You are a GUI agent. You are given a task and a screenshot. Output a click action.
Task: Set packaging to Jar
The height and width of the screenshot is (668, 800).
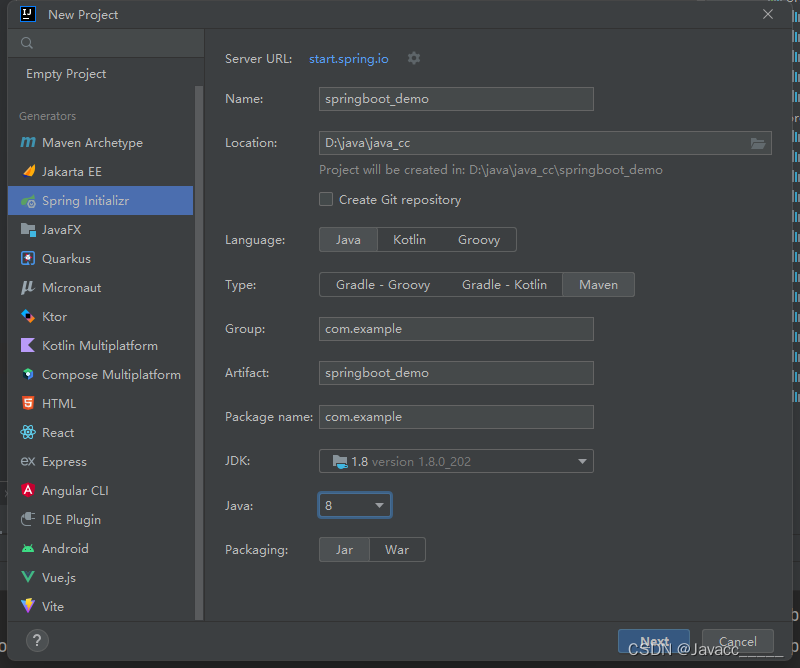pyautogui.click(x=344, y=550)
